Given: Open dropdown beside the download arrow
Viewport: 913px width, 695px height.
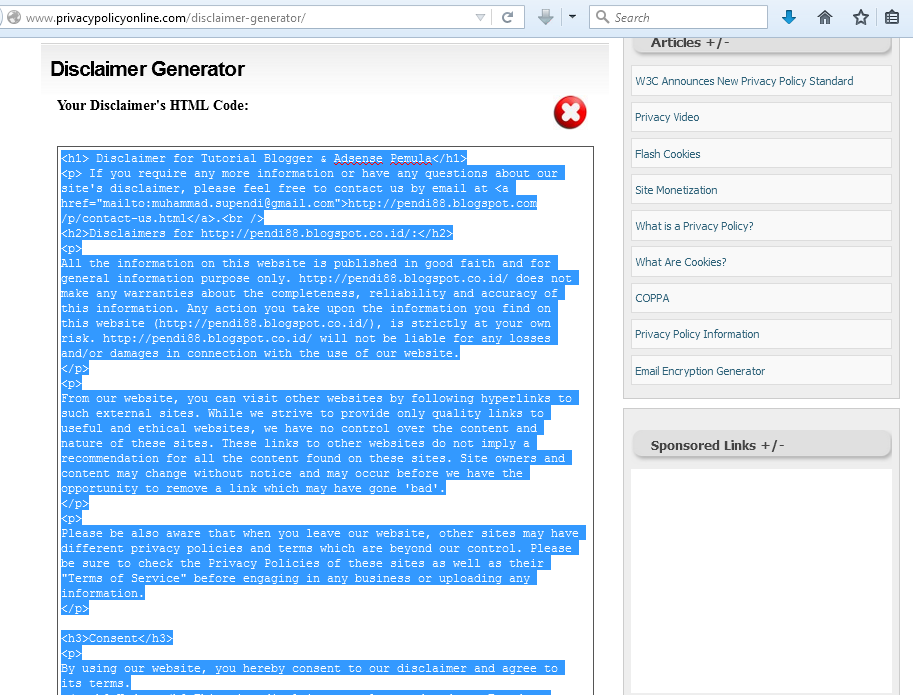Looking at the screenshot, I should click(x=572, y=17).
